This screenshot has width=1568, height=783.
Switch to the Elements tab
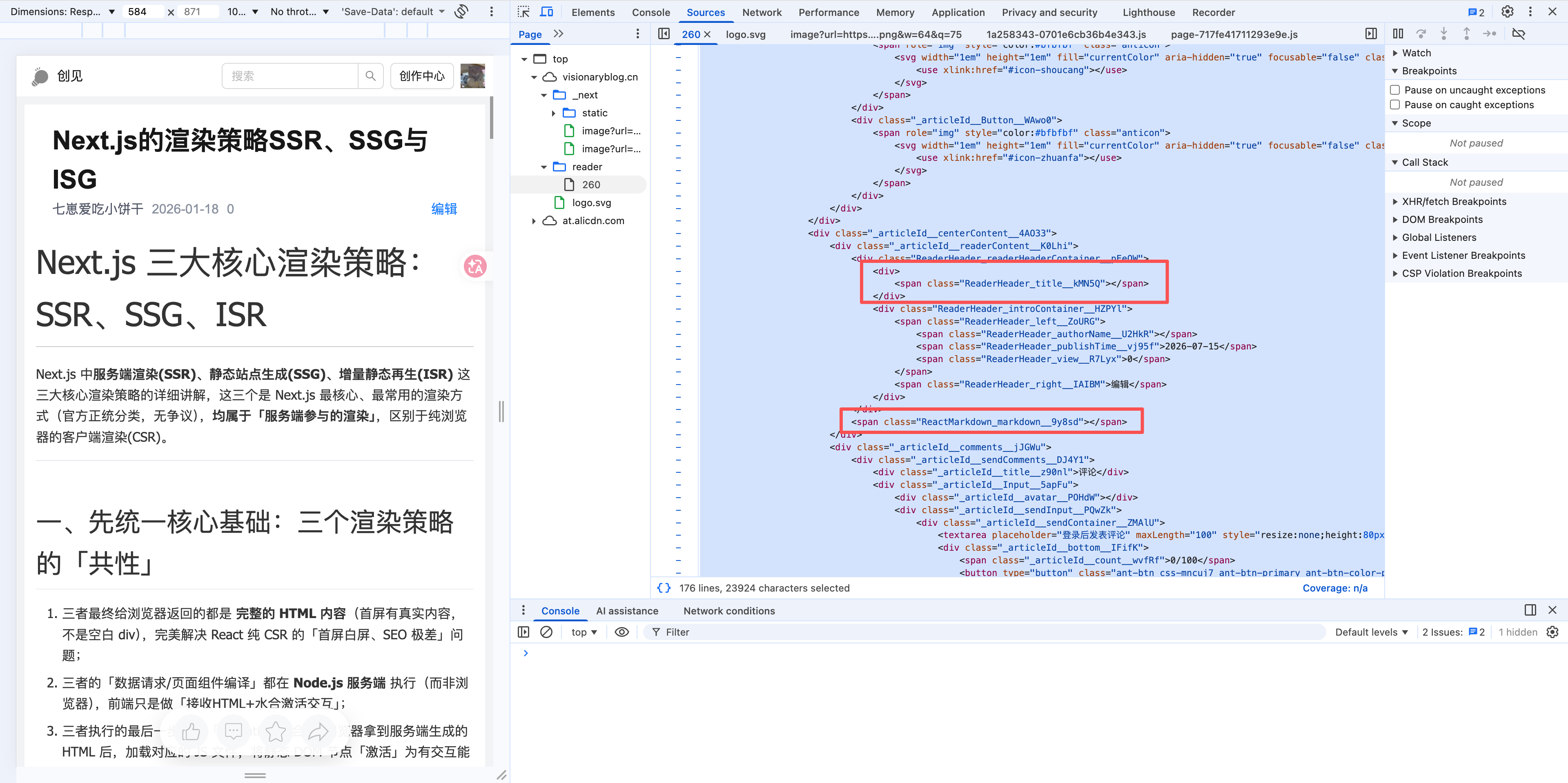click(593, 12)
